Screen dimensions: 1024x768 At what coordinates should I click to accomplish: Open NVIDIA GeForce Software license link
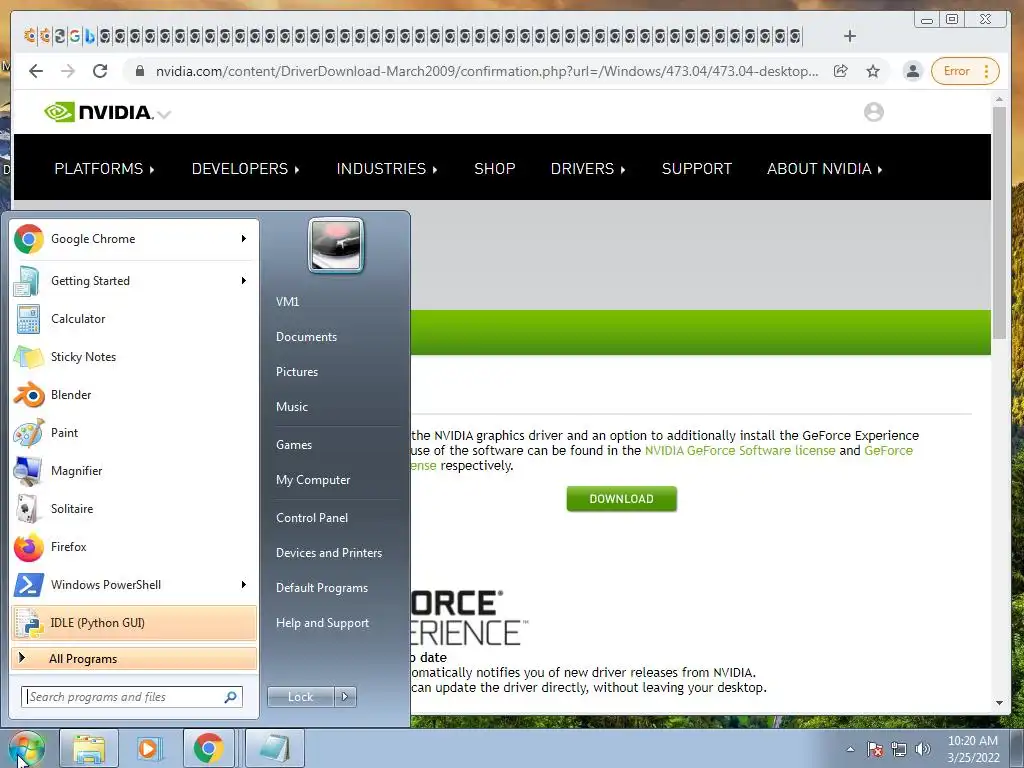click(x=740, y=451)
